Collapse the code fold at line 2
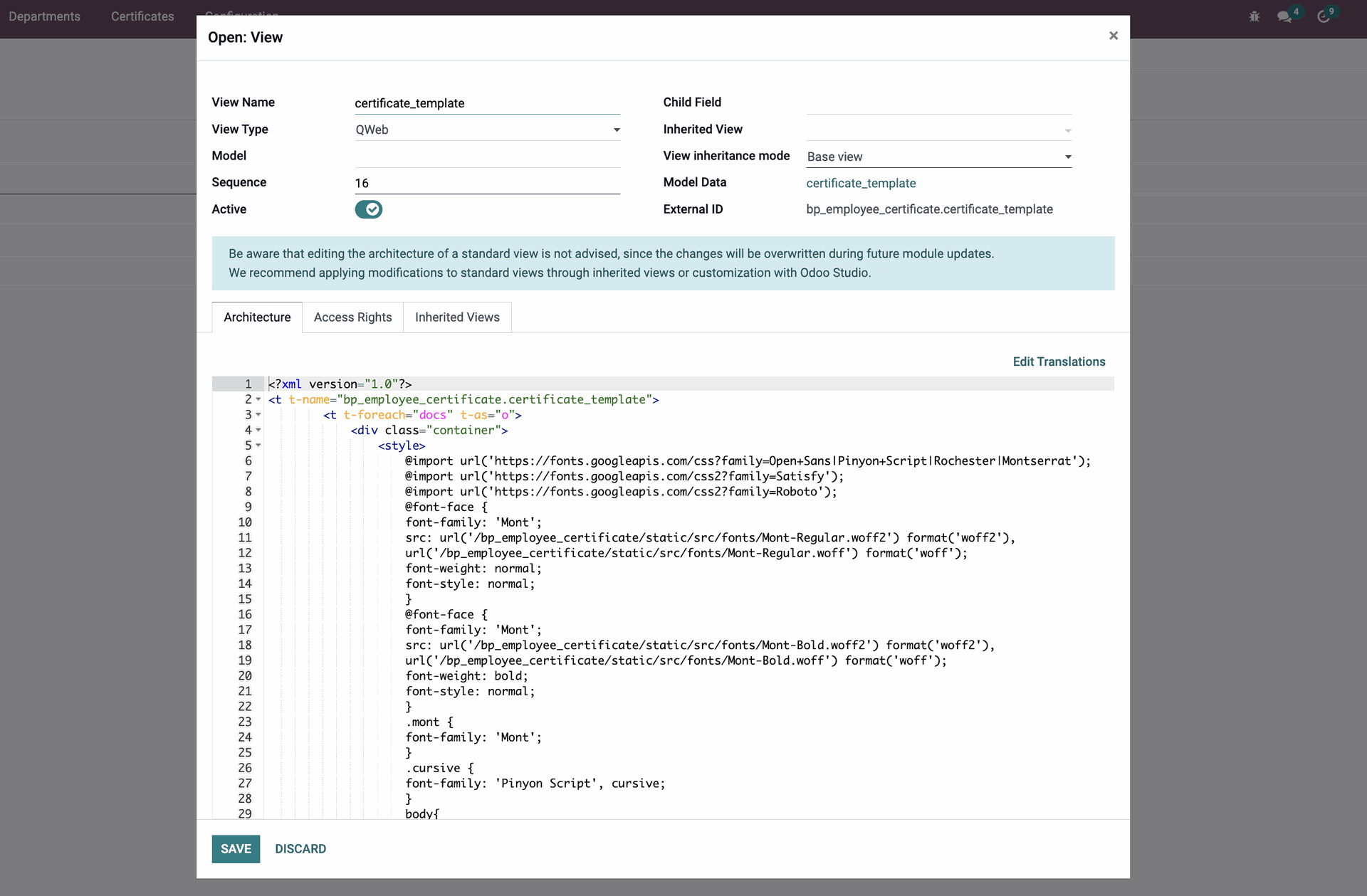The width and height of the screenshot is (1367, 896). click(258, 399)
